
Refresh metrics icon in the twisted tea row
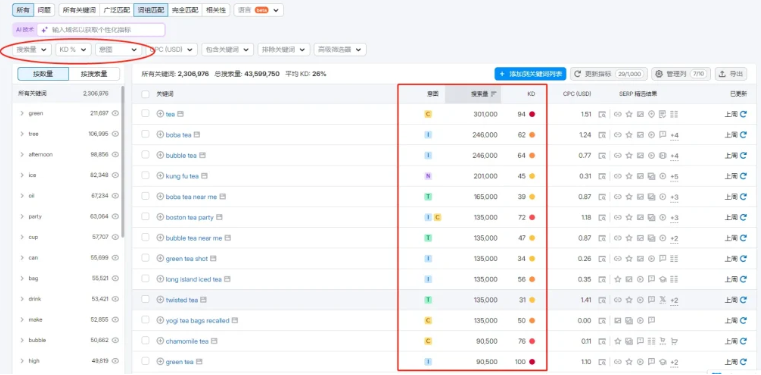[x=743, y=300]
